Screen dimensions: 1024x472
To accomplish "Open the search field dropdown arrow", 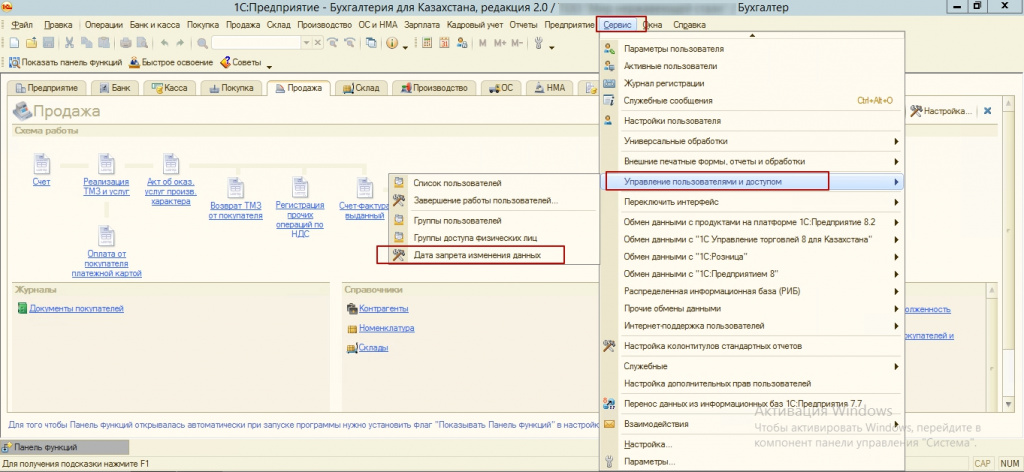I will [306, 43].
